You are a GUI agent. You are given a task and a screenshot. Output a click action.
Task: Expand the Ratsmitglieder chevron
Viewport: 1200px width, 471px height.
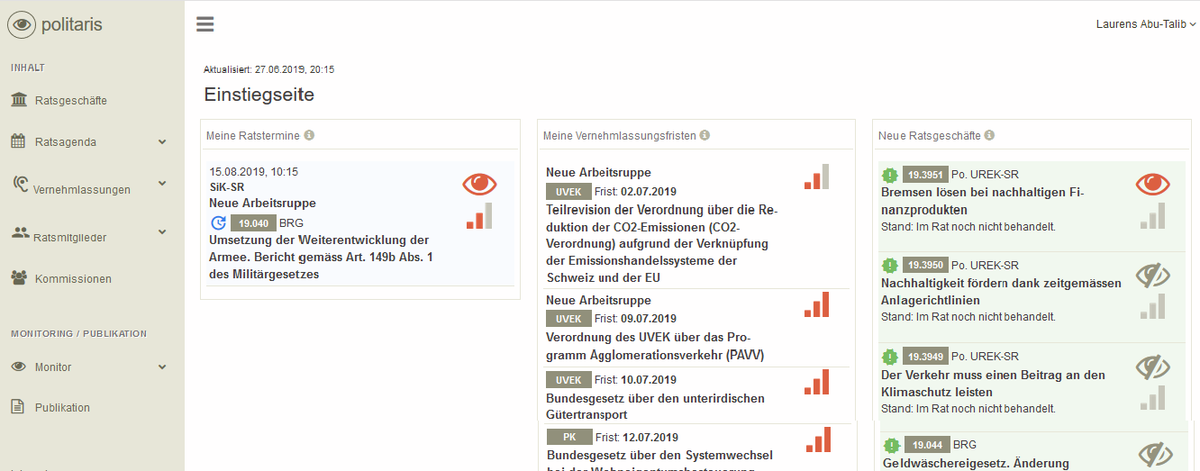tap(162, 233)
